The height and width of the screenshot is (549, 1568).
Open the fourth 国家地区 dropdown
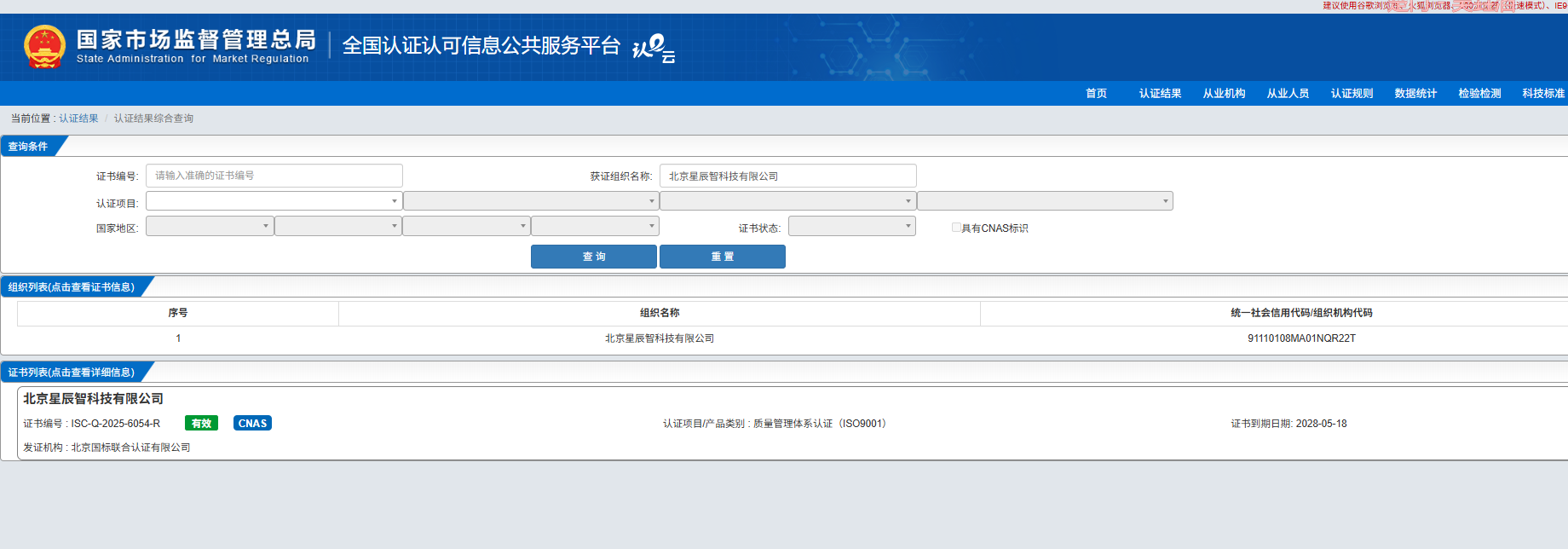coord(595,226)
